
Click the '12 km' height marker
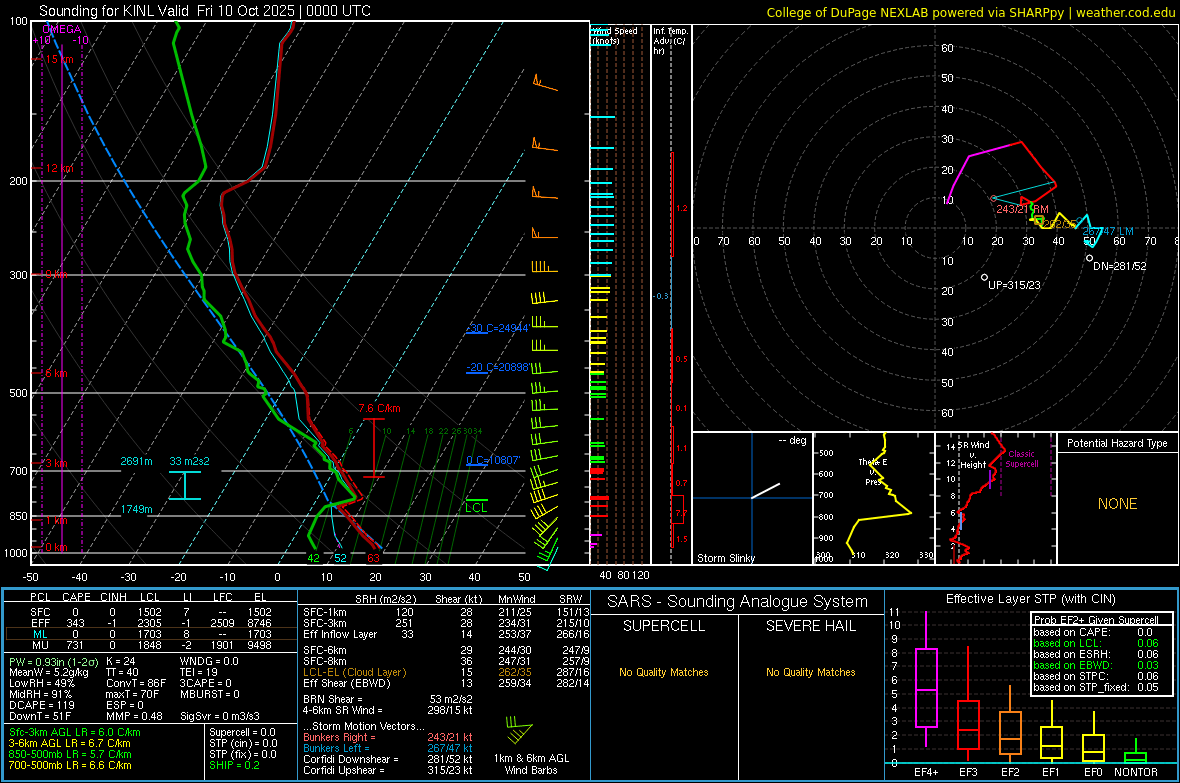(59, 168)
